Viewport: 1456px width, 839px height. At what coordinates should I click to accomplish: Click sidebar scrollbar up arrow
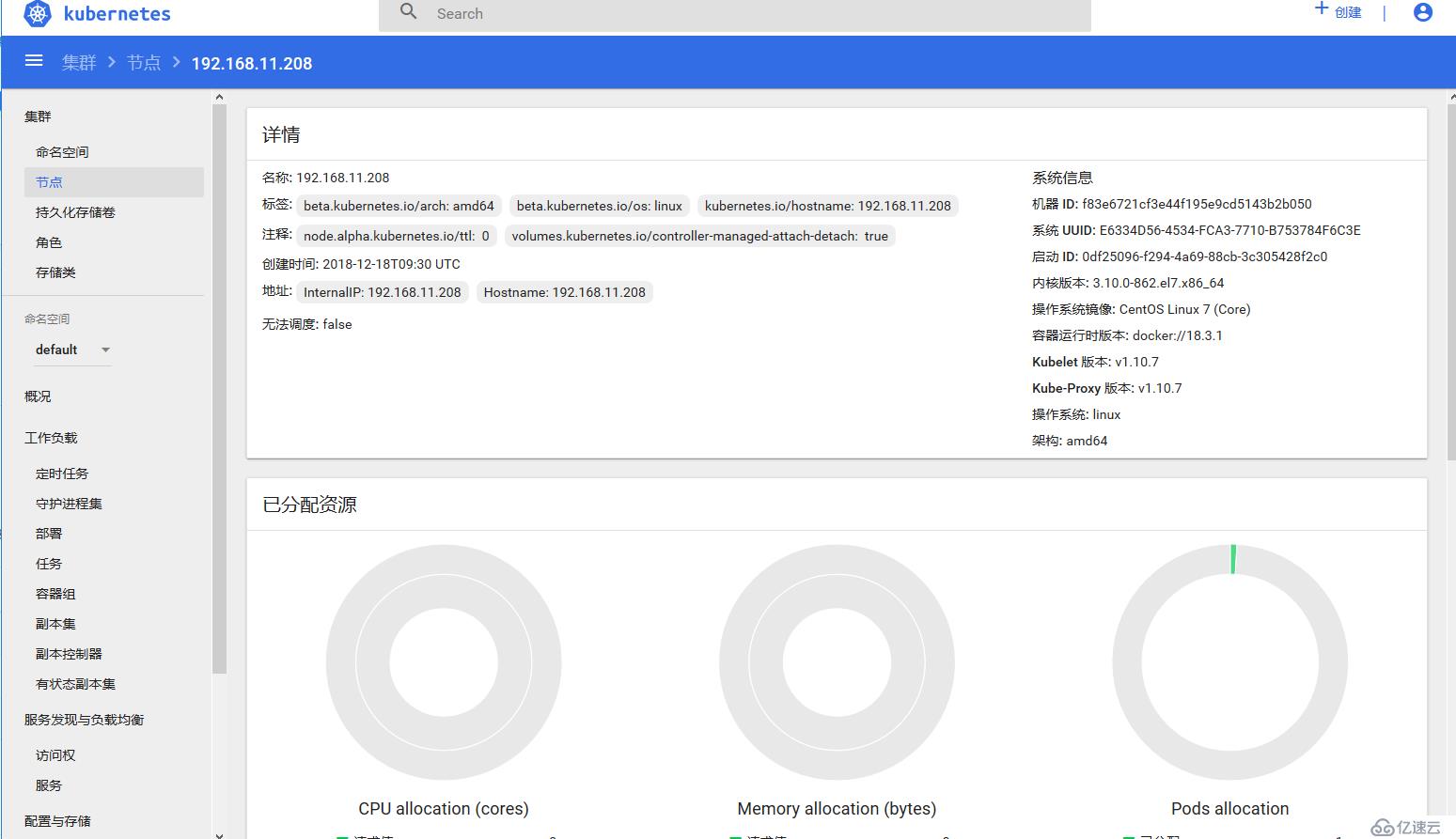[219, 97]
